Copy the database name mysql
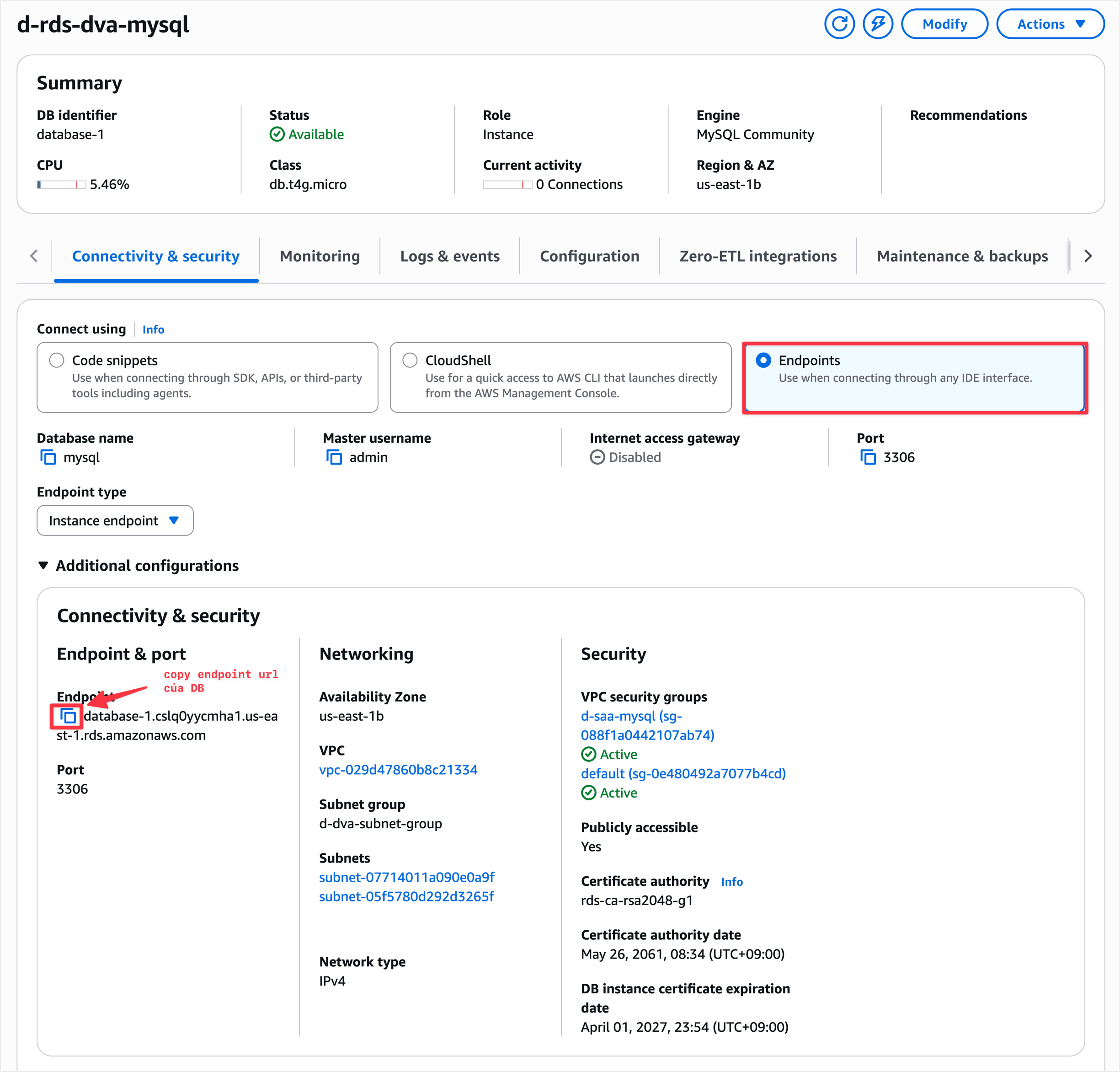This screenshot has width=1120, height=1072. 48,457
